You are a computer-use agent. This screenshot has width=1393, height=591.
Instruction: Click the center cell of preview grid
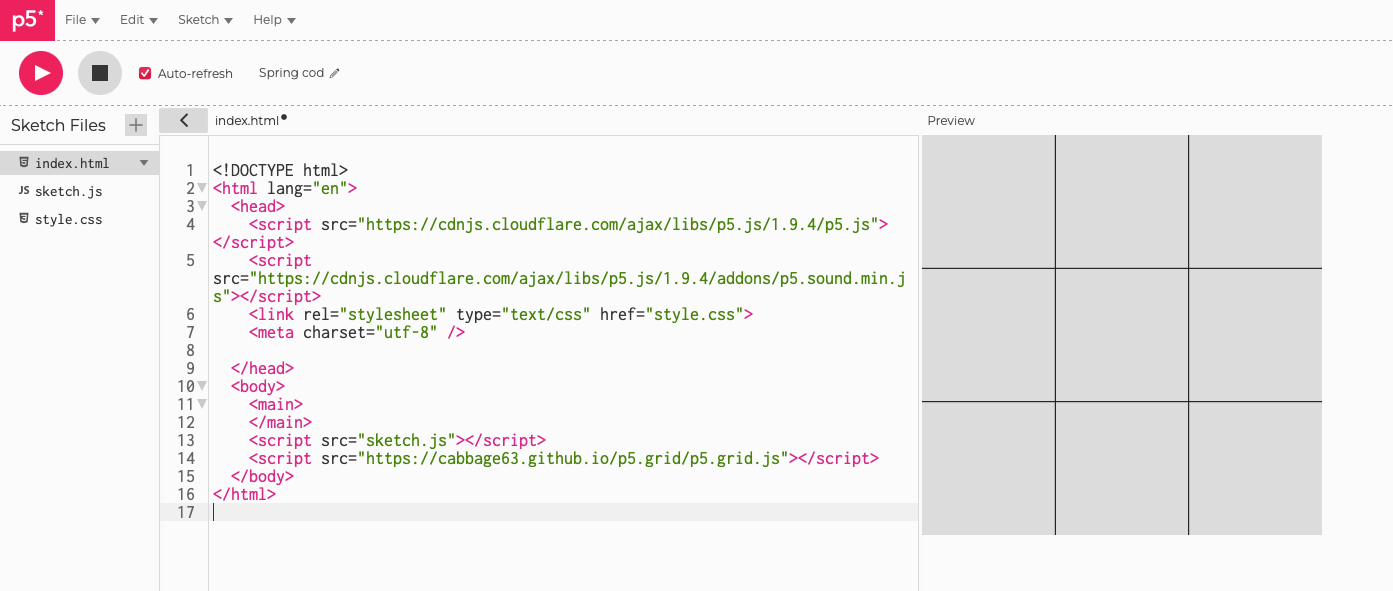[1121, 335]
